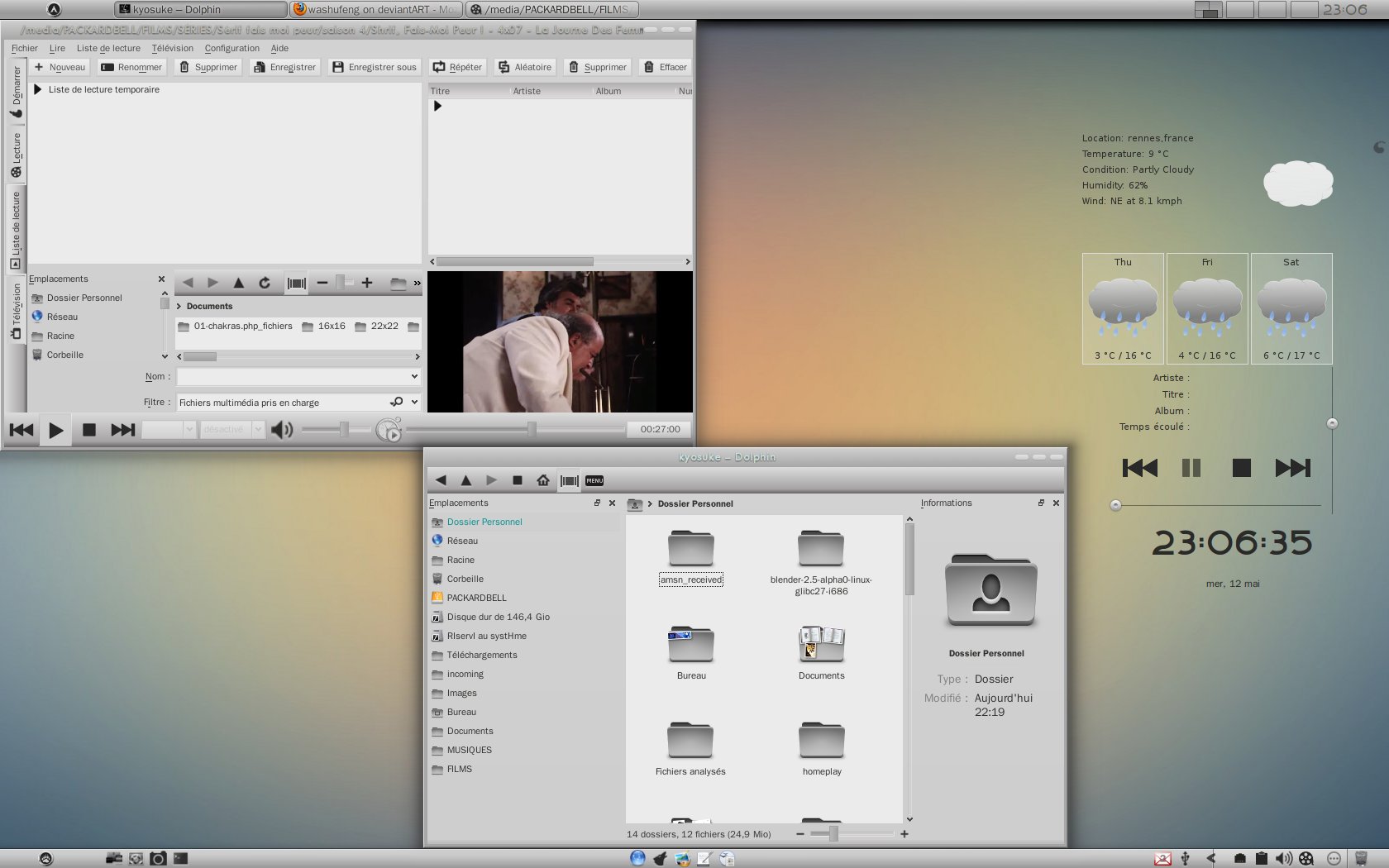This screenshot has height=868, width=1389.
Task: Open the homeplay folder in Dolphin
Action: click(821, 740)
